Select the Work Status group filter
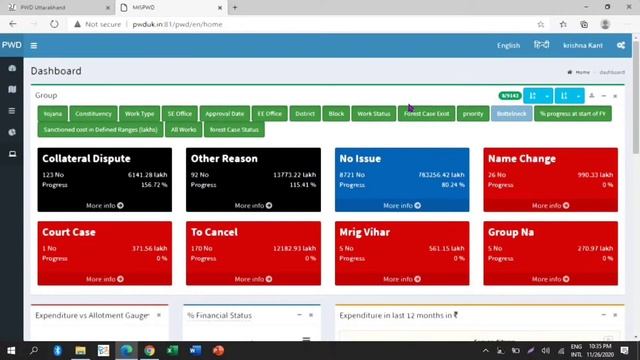The height and width of the screenshot is (360, 640). pyautogui.click(x=374, y=114)
